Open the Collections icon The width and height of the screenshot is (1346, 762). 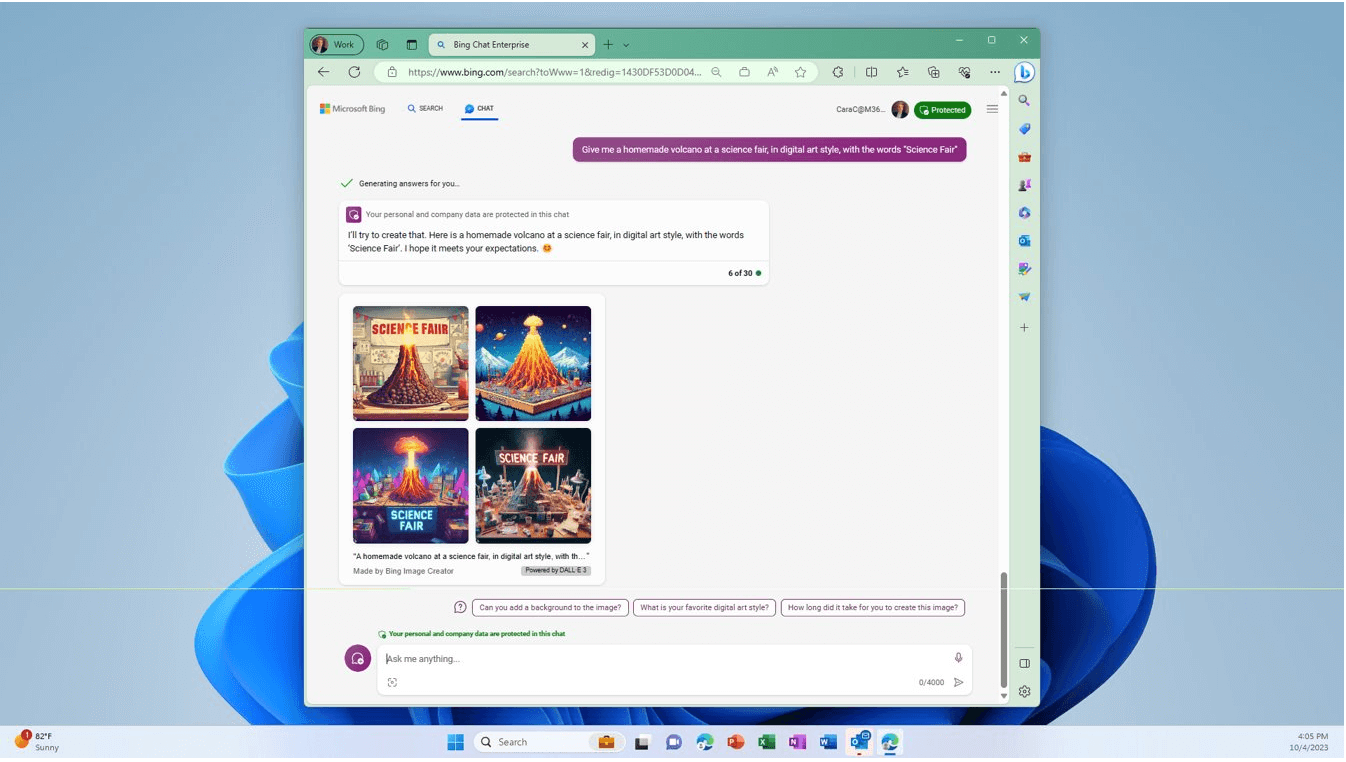(x=934, y=72)
